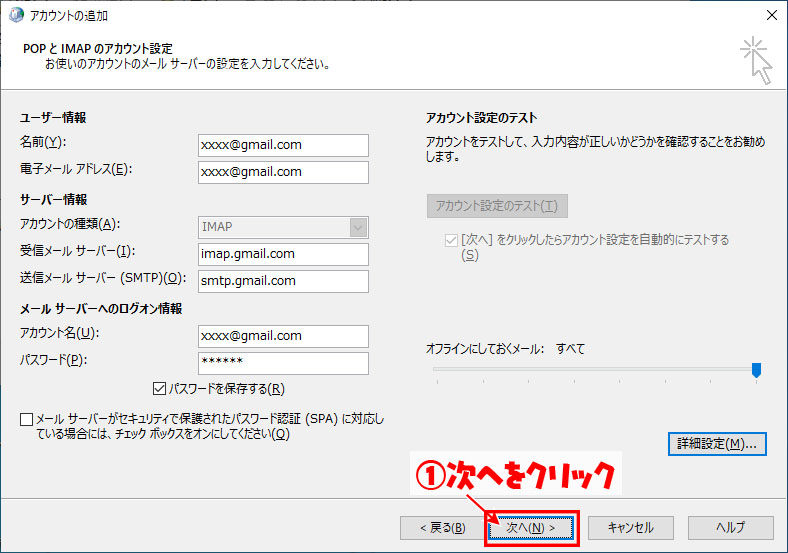Click the 受信メール サーバー field
The image size is (788, 553).
[283, 254]
